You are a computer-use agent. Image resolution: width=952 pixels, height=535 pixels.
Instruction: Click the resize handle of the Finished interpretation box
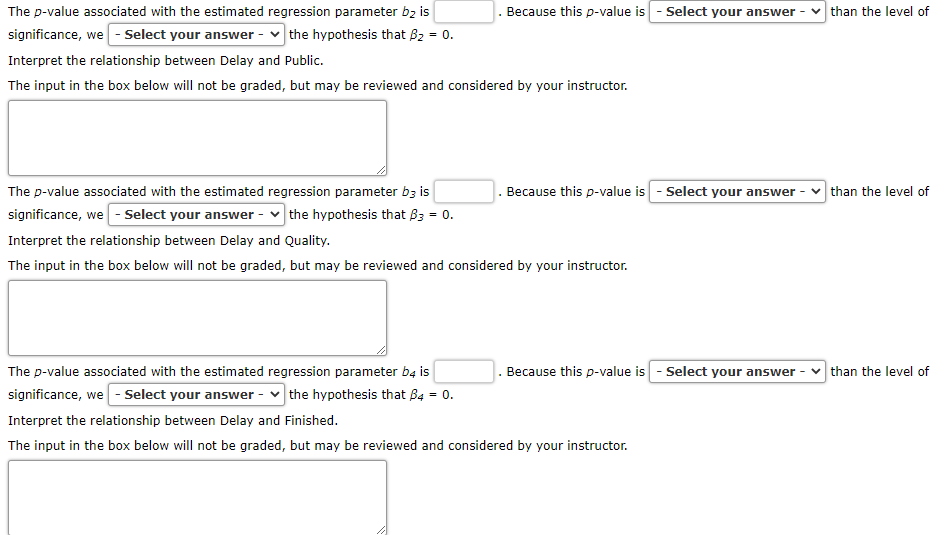tap(381, 530)
